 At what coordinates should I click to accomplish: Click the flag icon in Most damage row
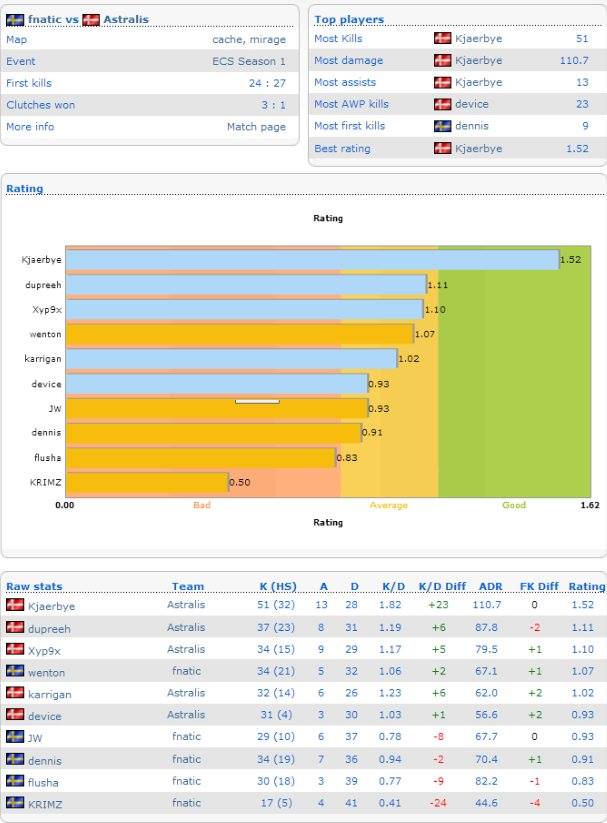click(443, 60)
